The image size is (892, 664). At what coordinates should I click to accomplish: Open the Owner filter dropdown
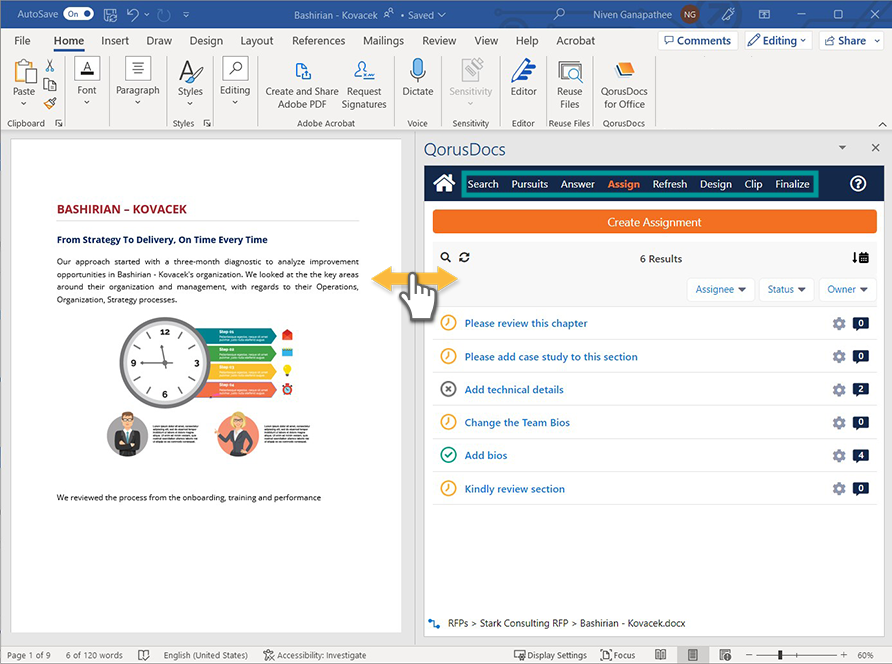pos(847,289)
